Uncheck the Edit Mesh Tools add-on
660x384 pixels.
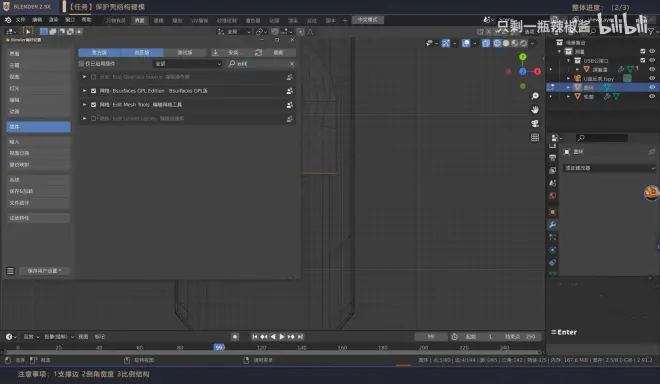[93, 104]
